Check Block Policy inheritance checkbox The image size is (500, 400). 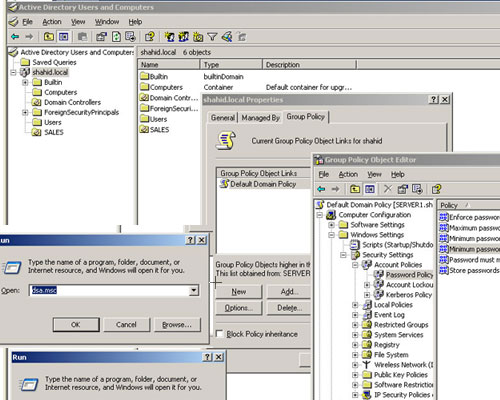[x=220, y=334]
